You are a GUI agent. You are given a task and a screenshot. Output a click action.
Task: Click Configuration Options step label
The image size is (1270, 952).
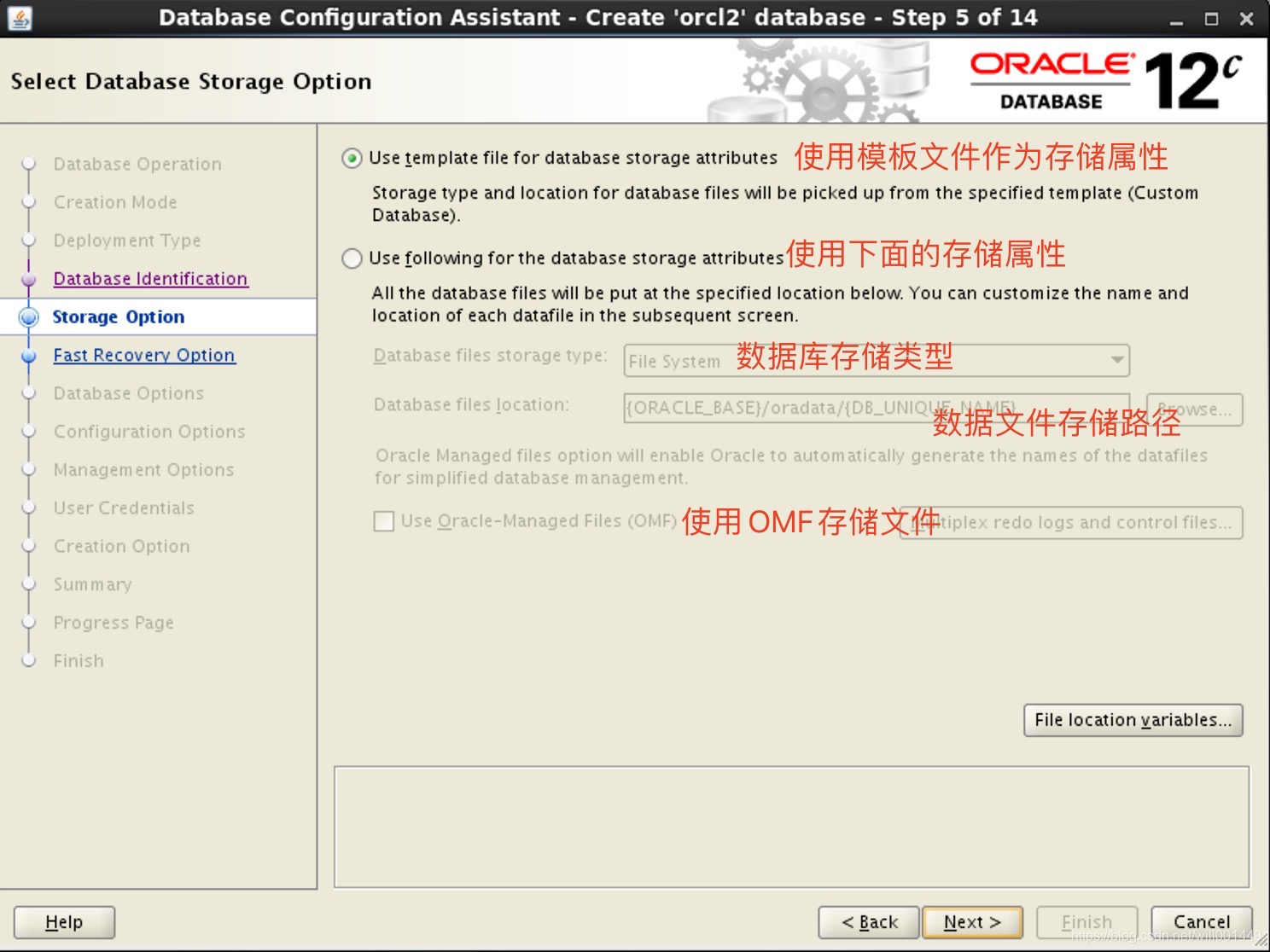click(149, 432)
